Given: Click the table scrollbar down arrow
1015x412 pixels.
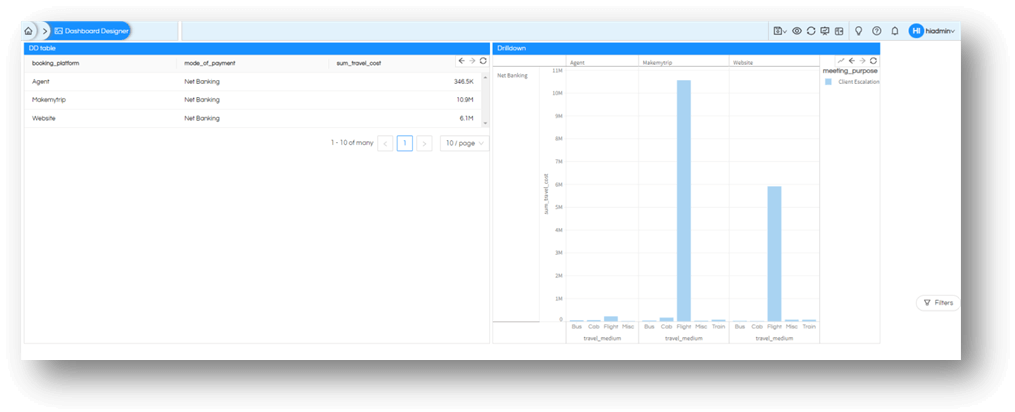Looking at the screenshot, I should 485,123.
